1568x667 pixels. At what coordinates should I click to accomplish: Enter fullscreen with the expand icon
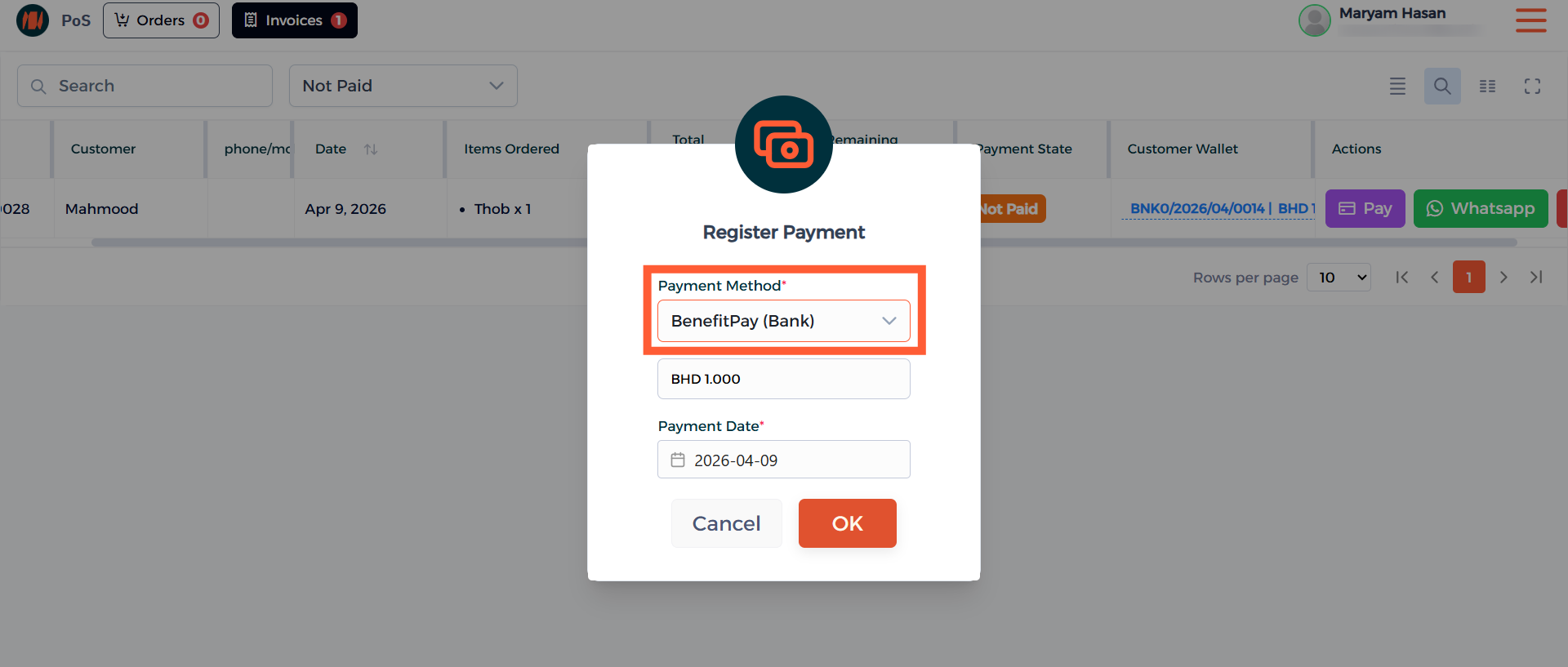pyautogui.click(x=1533, y=86)
